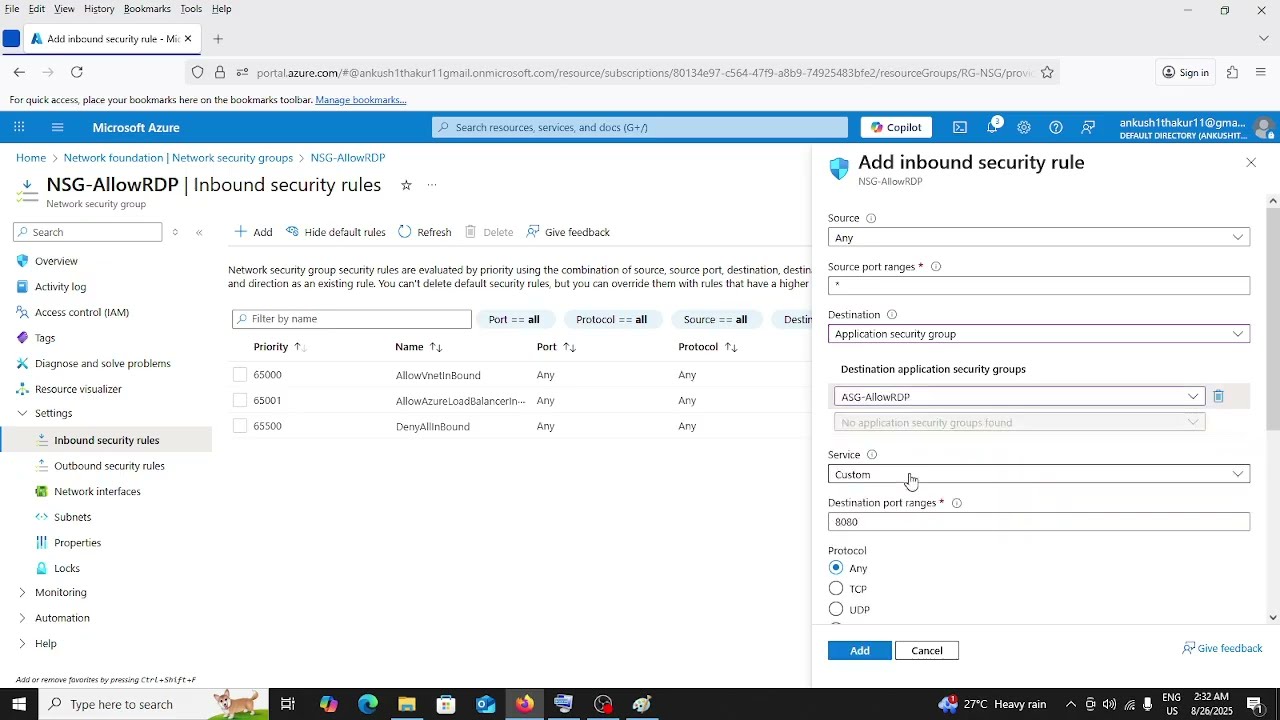Open the Copilot button
1280x720 pixels.
(896, 127)
